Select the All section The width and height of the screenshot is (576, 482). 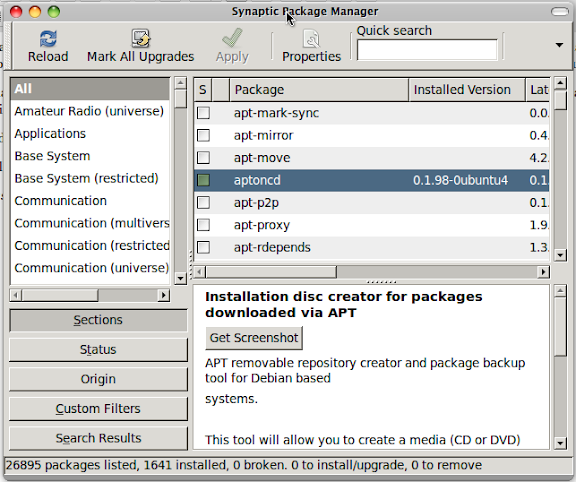pos(90,89)
